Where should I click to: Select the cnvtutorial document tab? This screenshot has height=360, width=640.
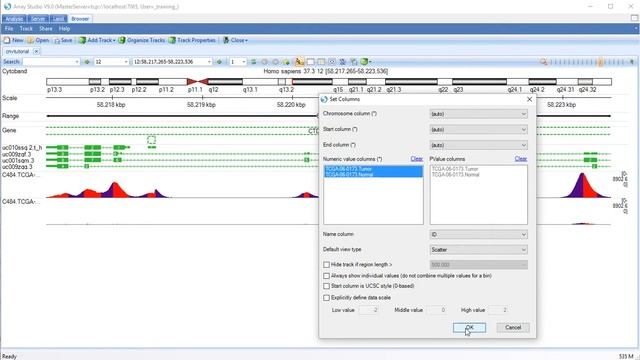click(x=18, y=51)
